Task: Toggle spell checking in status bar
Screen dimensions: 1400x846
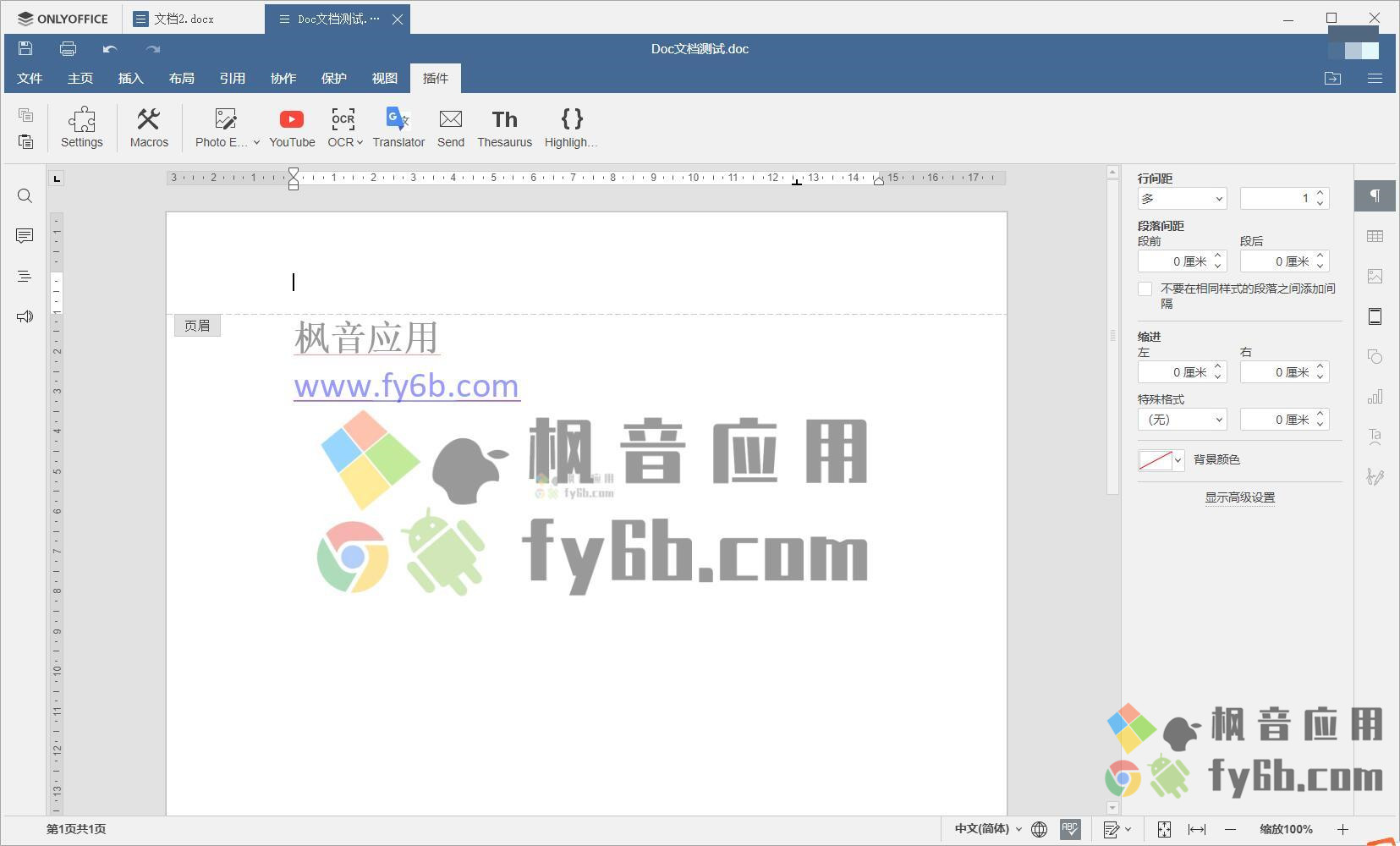Action: pos(1070,829)
